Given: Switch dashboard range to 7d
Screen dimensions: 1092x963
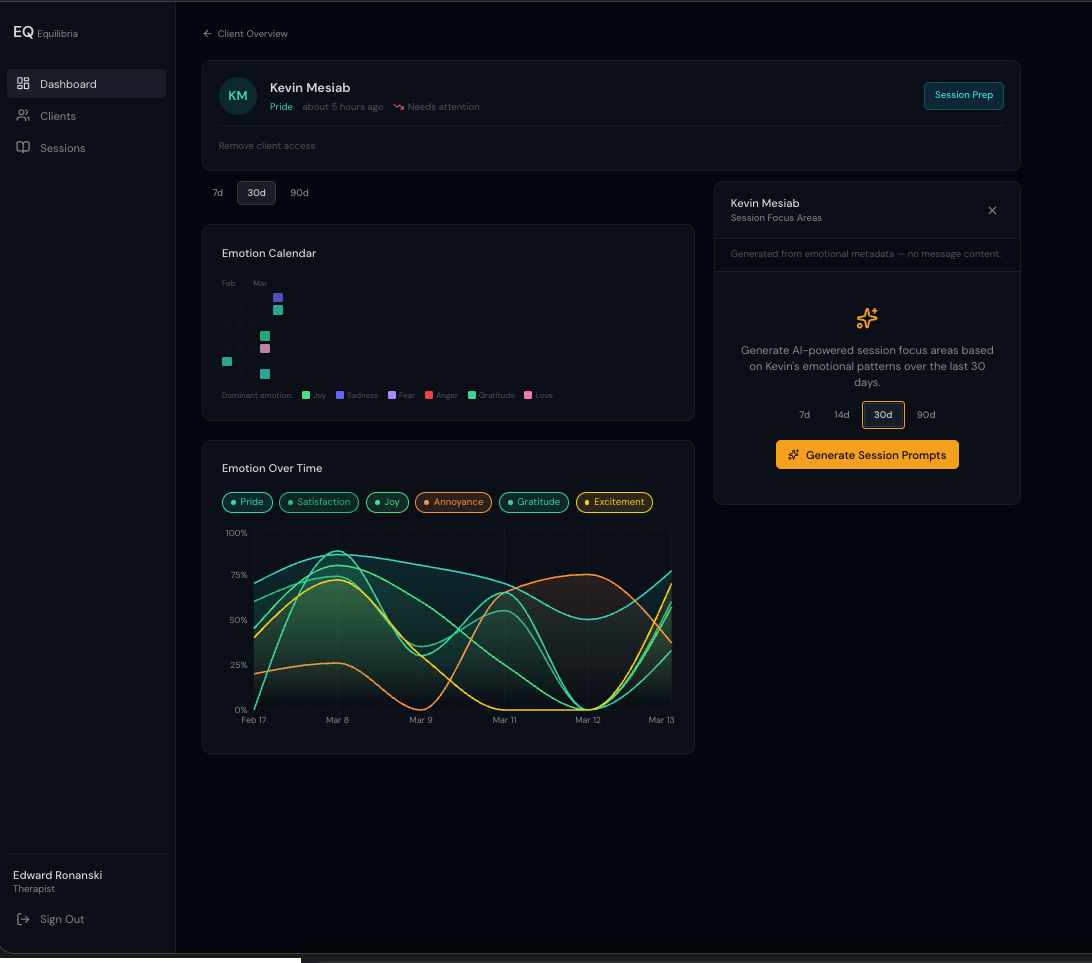Looking at the screenshot, I should pos(217,193).
